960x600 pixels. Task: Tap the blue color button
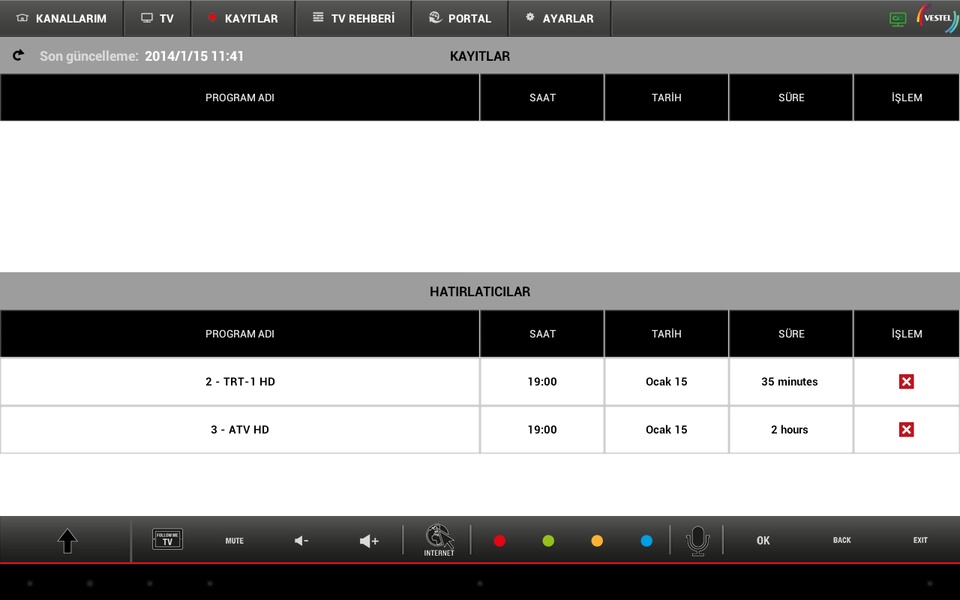647,541
